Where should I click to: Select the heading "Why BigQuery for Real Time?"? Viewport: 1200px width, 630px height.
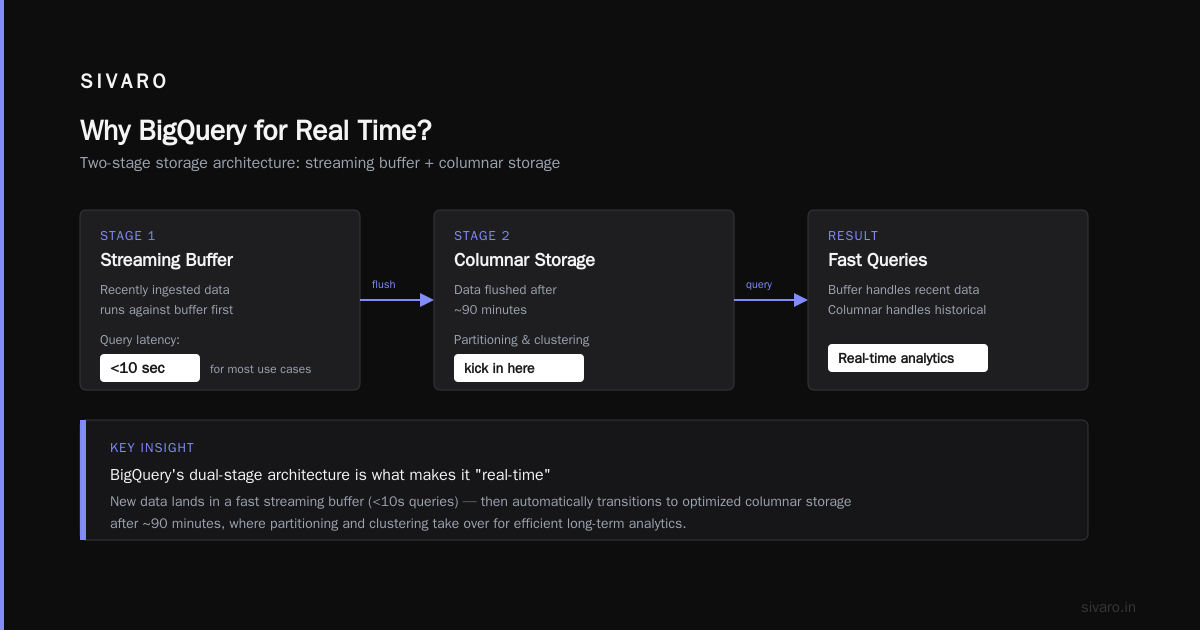(256, 131)
